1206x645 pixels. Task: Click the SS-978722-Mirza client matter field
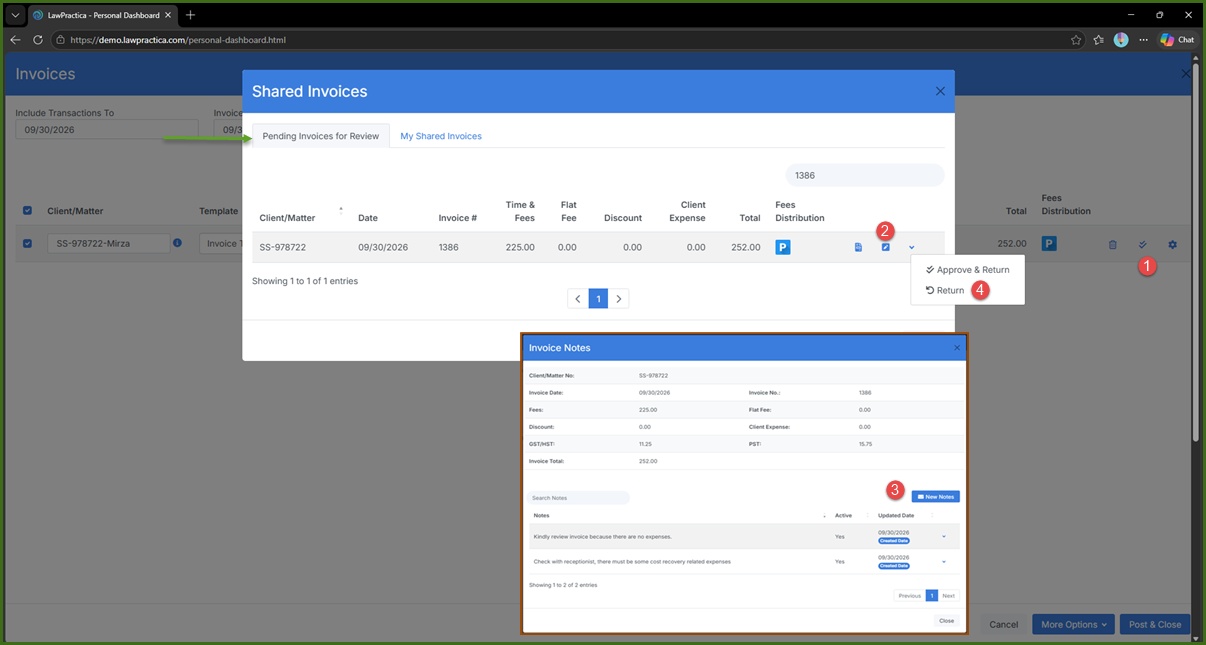point(108,243)
